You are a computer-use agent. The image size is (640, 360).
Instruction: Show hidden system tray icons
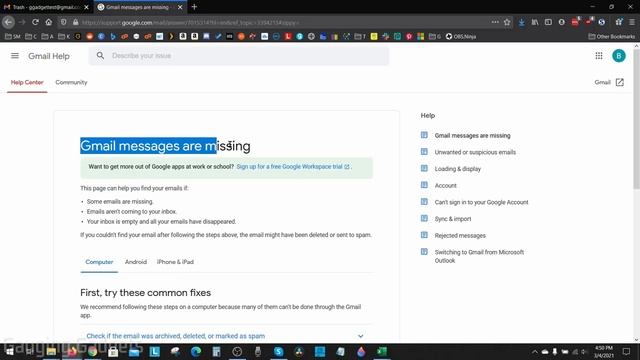tap(534, 351)
